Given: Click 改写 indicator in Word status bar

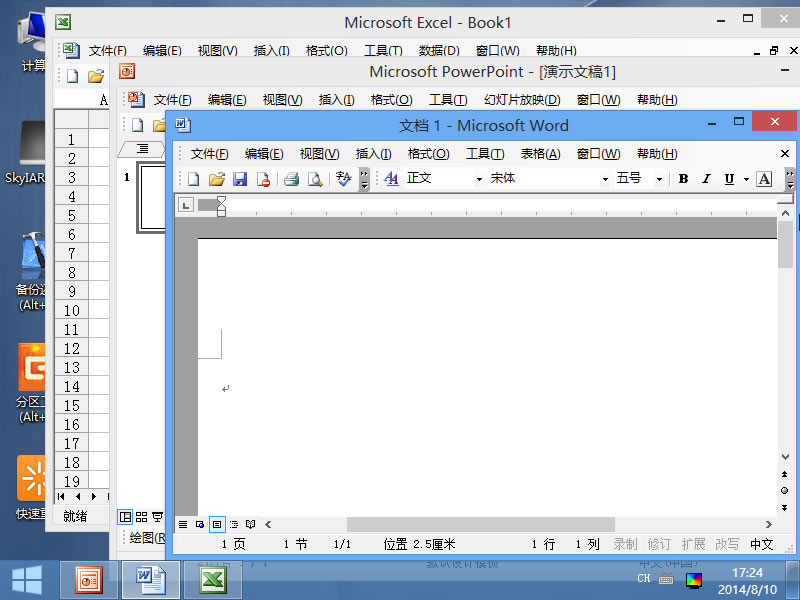Looking at the screenshot, I should pos(727,544).
